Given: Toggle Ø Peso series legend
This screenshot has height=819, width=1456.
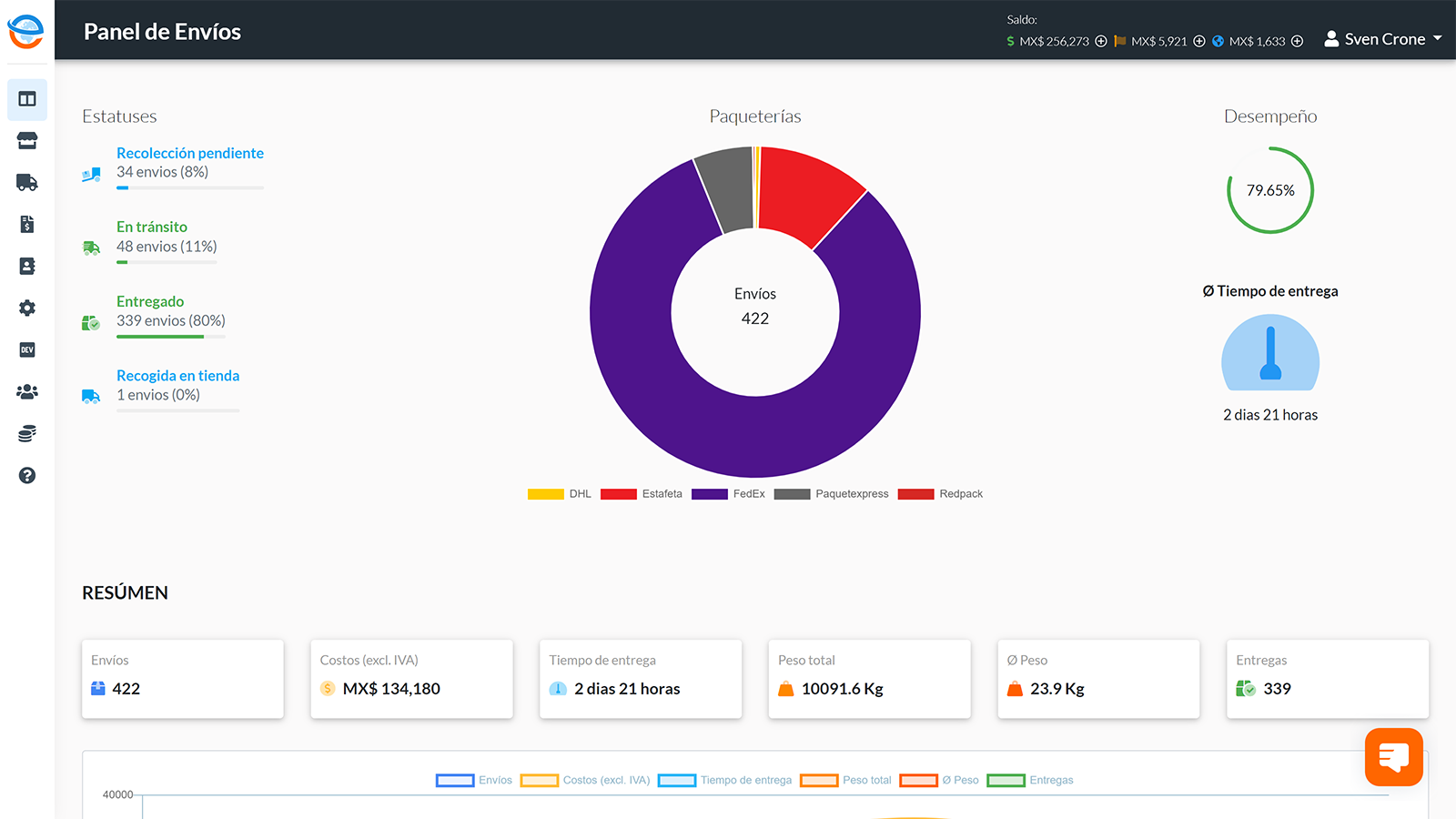Looking at the screenshot, I should [939, 780].
